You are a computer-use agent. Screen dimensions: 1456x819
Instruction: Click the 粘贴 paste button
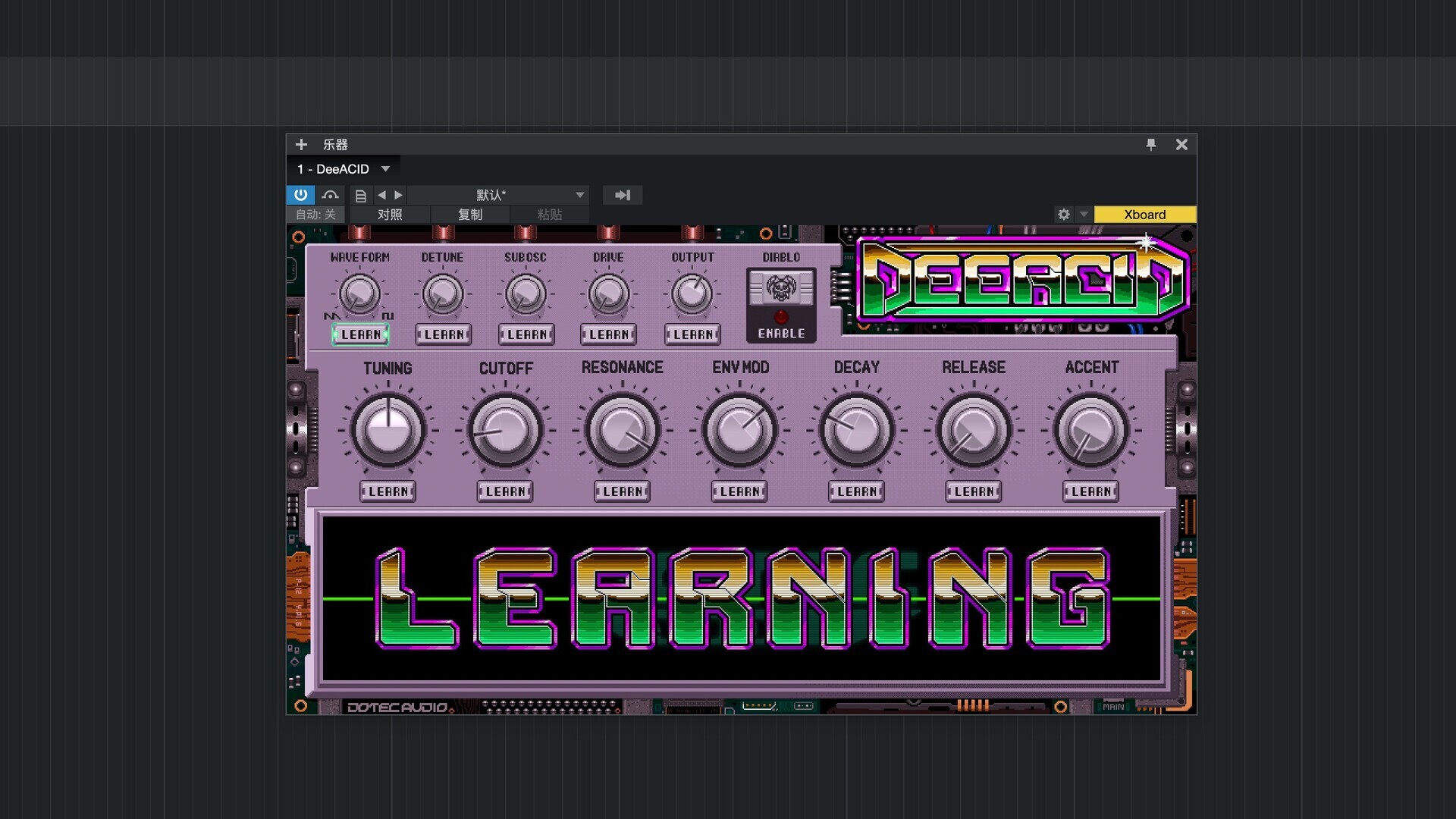pyautogui.click(x=550, y=215)
